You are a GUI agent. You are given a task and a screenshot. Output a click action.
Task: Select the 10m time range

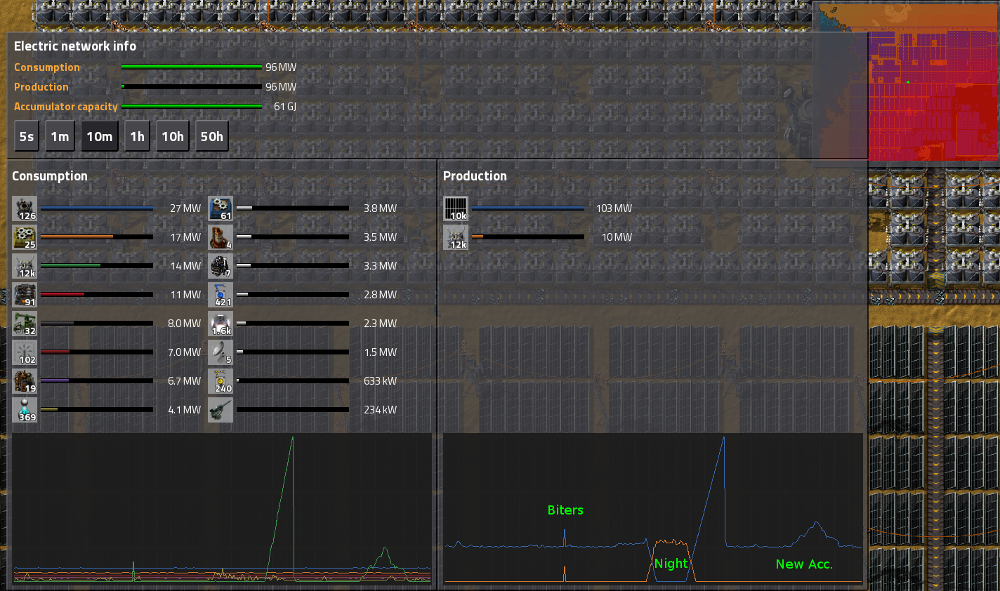pos(99,136)
